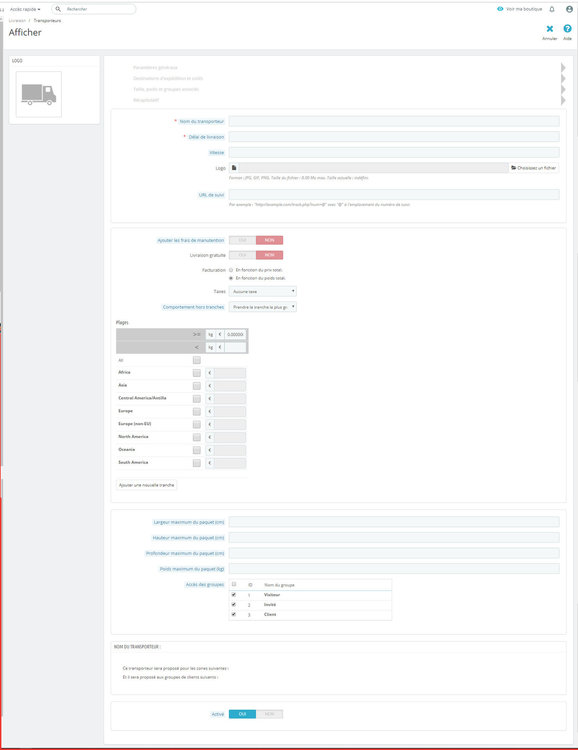Check the North America checkbox
The width and height of the screenshot is (578, 750).
tap(197, 437)
